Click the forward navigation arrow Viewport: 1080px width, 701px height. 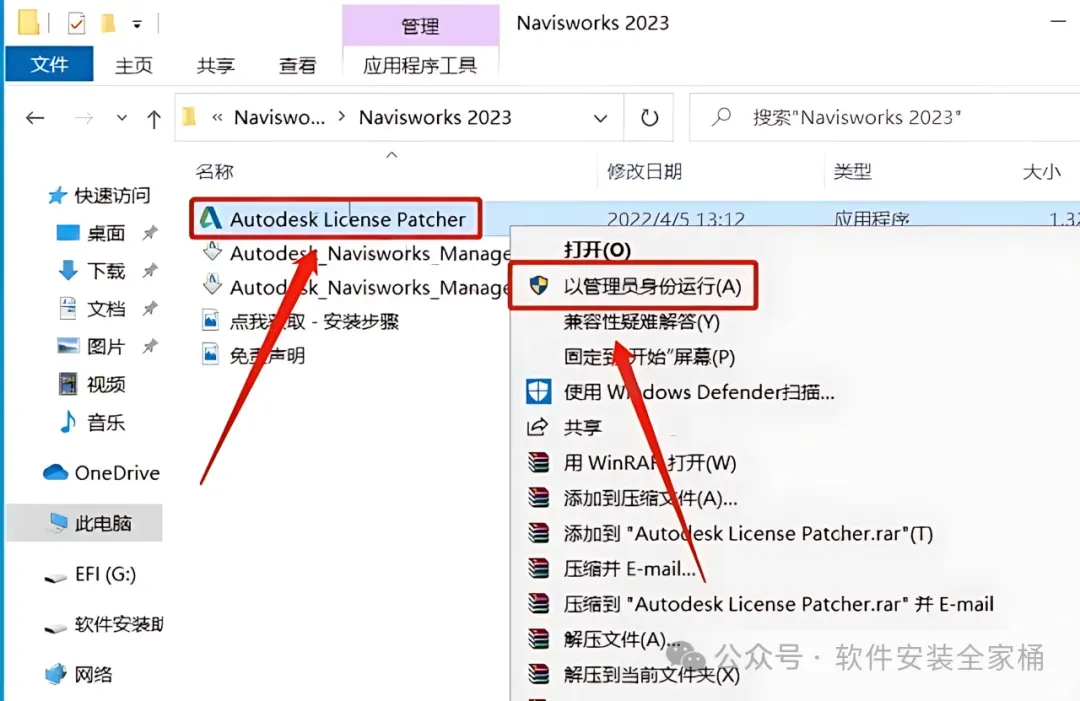(x=83, y=118)
